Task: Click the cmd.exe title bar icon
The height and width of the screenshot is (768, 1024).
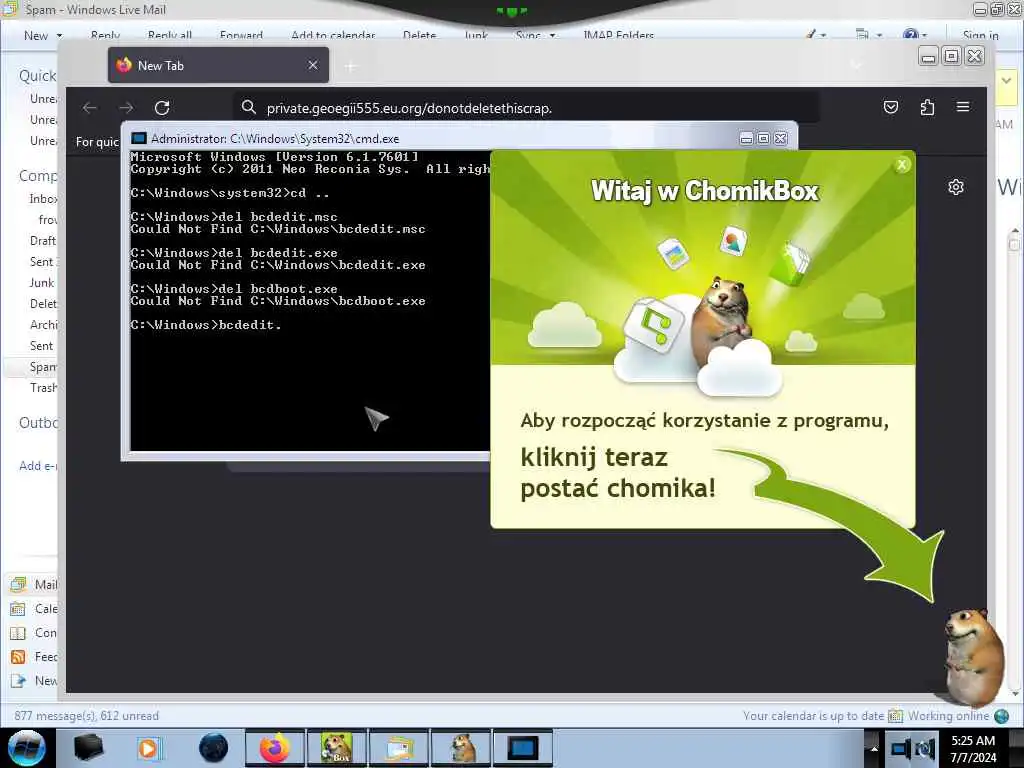Action: 138,138
